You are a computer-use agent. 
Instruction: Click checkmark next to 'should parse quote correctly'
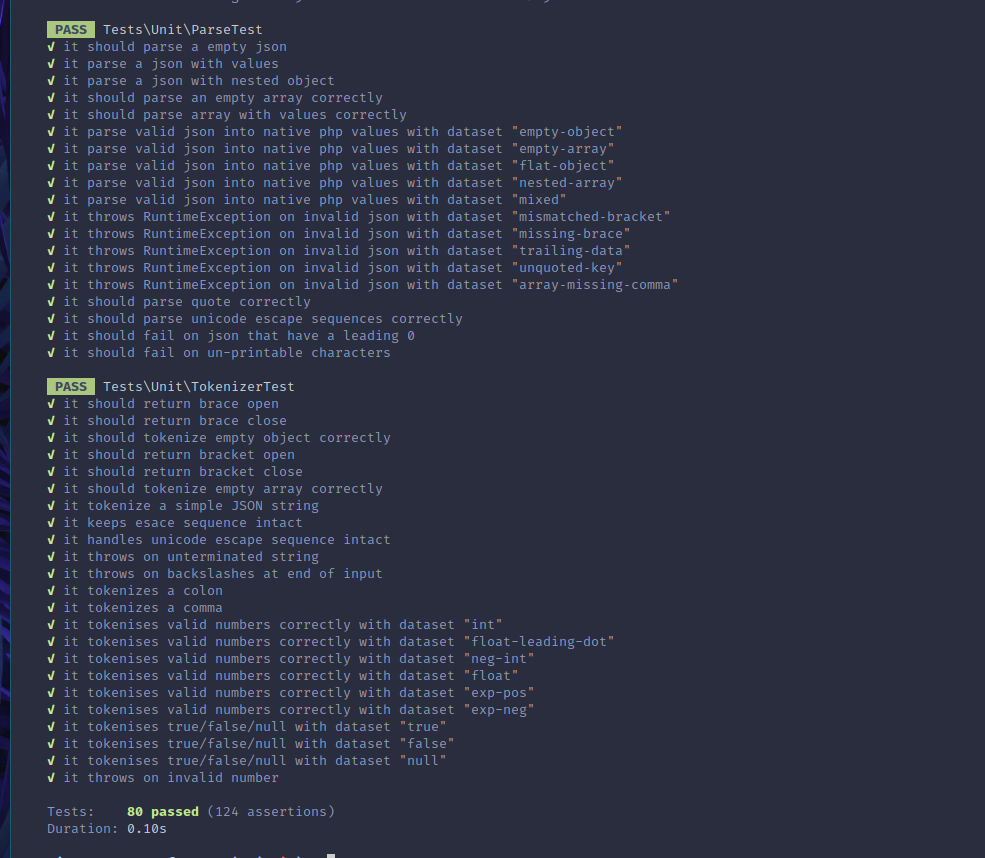point(51,301)
